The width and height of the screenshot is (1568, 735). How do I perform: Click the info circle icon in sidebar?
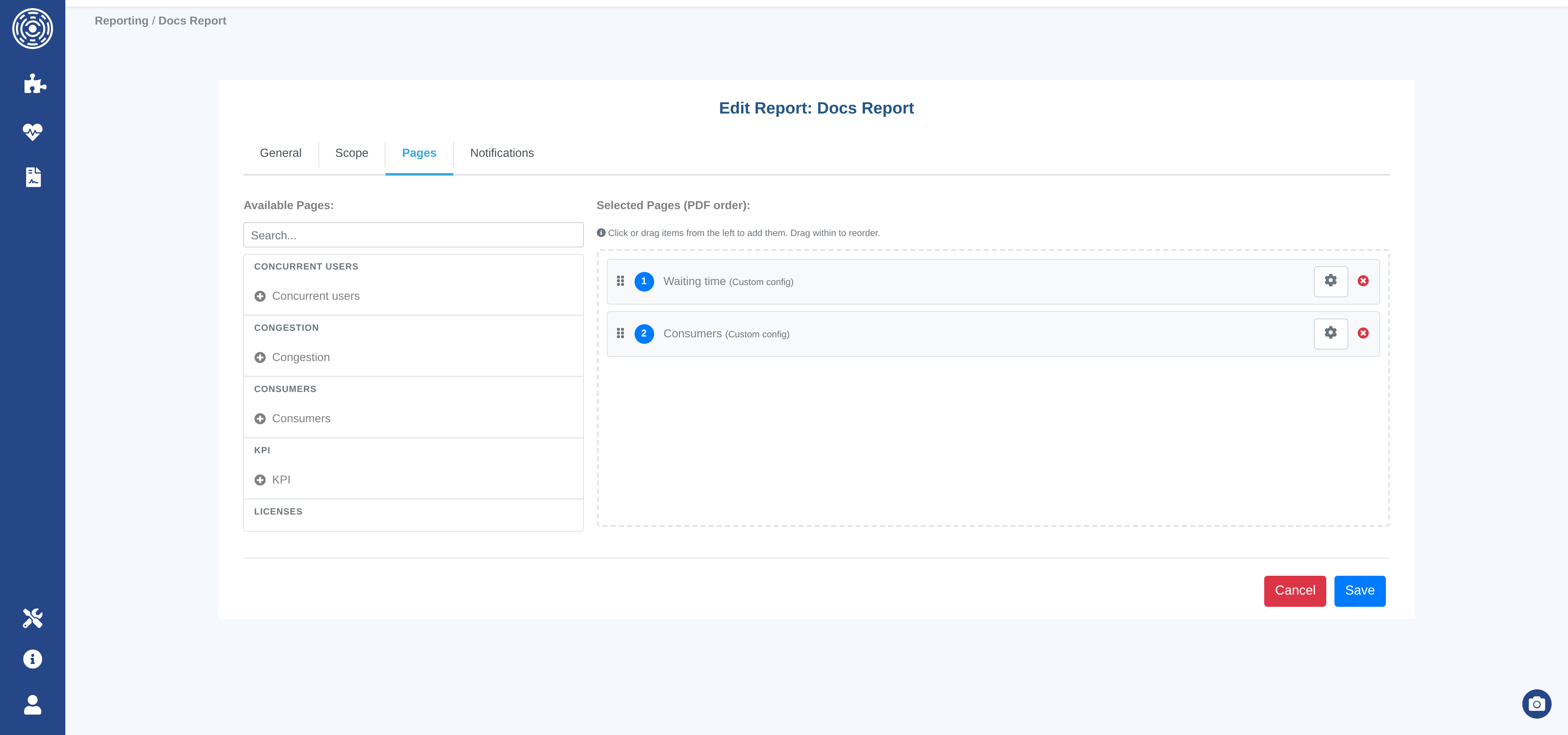pos(33,659)
